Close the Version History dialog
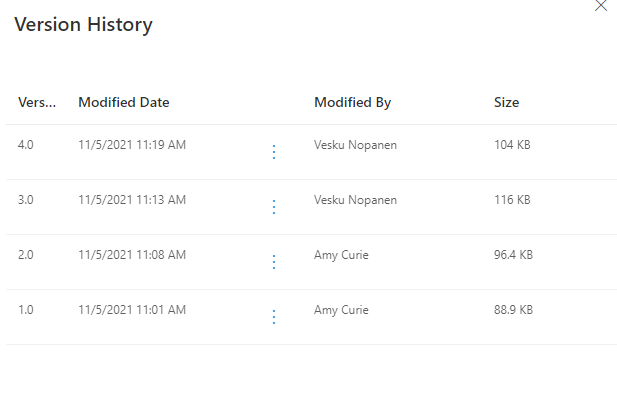 [x=601, y=6]
